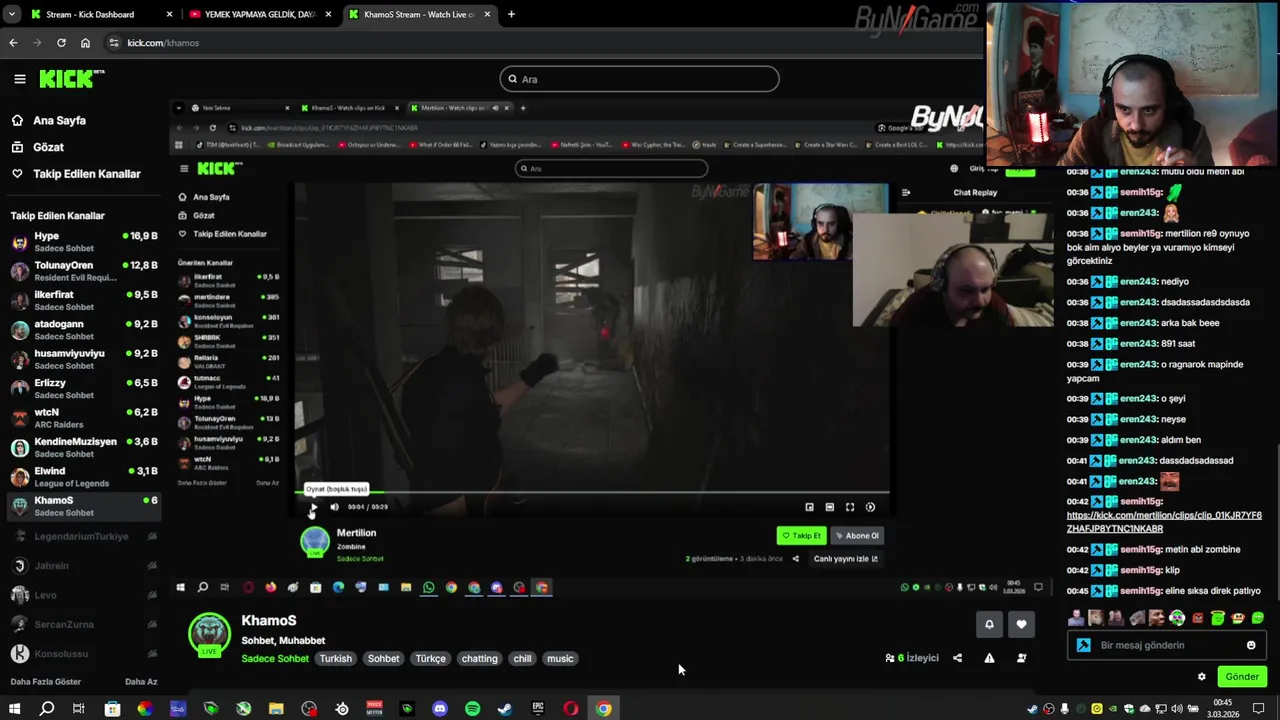The image size is (1280, 720).
Task: Reload the page
Action: pos(61,43)
